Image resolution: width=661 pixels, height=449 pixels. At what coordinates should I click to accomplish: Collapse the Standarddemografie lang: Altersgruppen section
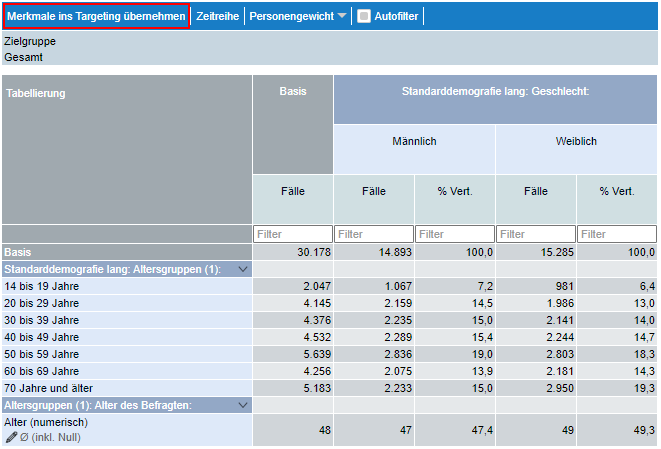241,269
